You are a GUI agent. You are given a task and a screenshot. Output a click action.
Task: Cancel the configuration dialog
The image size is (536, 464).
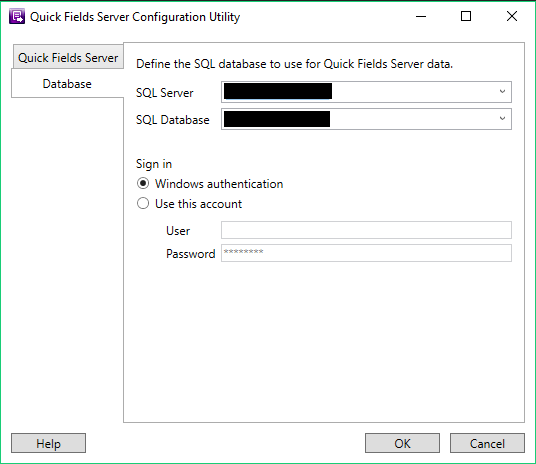pos(487,443)
